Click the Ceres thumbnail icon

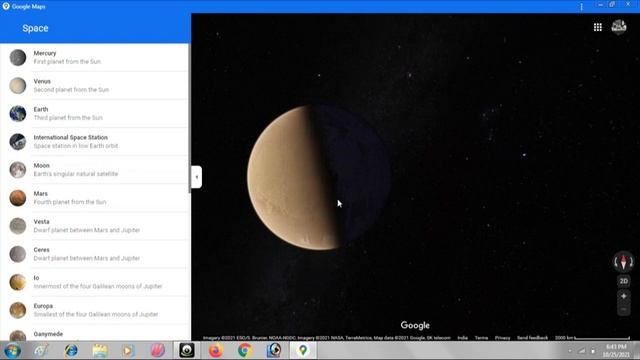(18, 254)
